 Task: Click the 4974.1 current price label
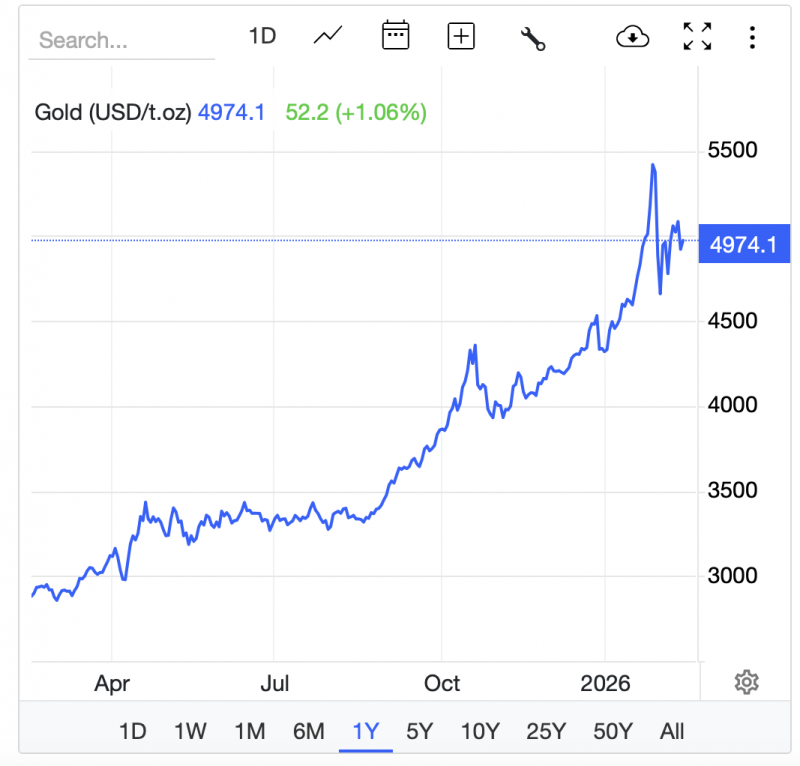point(743,243)
